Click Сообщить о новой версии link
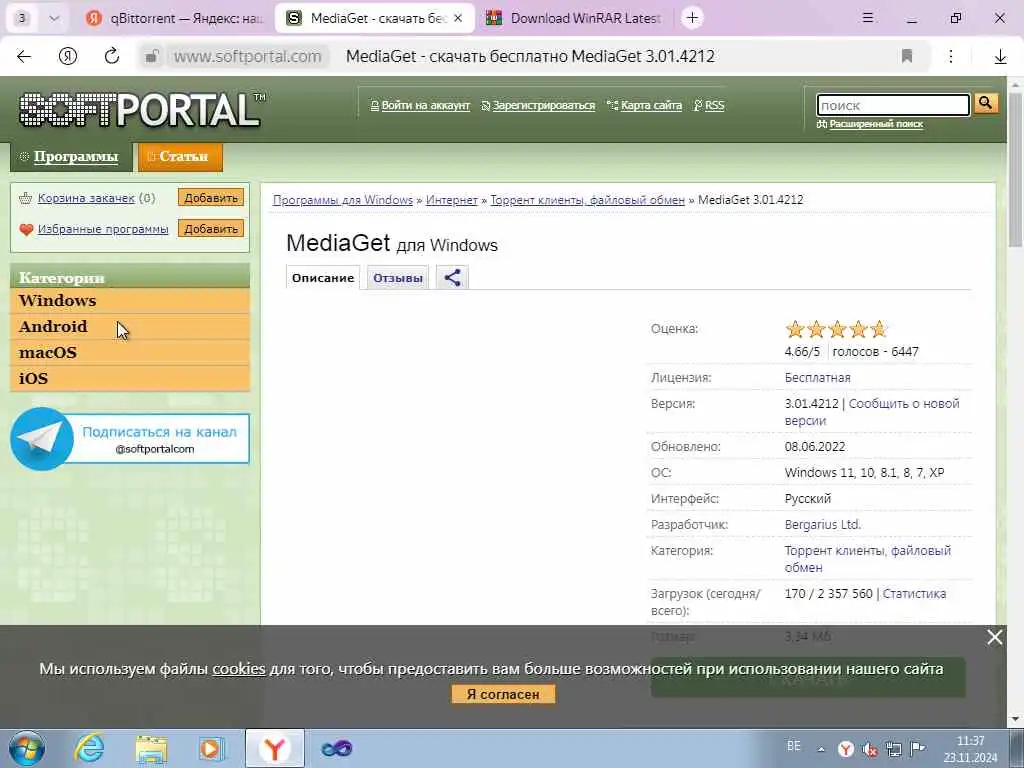The width and height of the screenshot is (1024, 768). (x=872, y=412)
